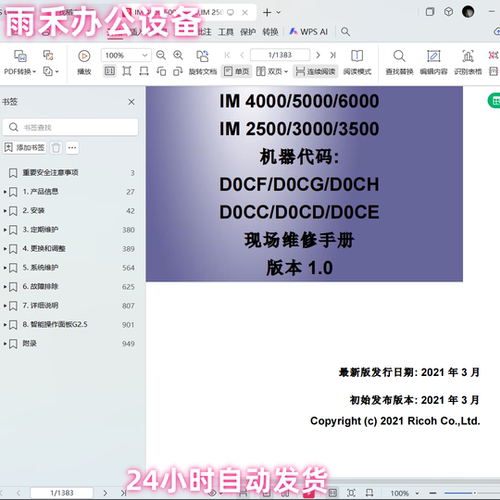Click fit page icon in bottom status bar
Viewport: 500px width, 500px height.
pos(351,493)
